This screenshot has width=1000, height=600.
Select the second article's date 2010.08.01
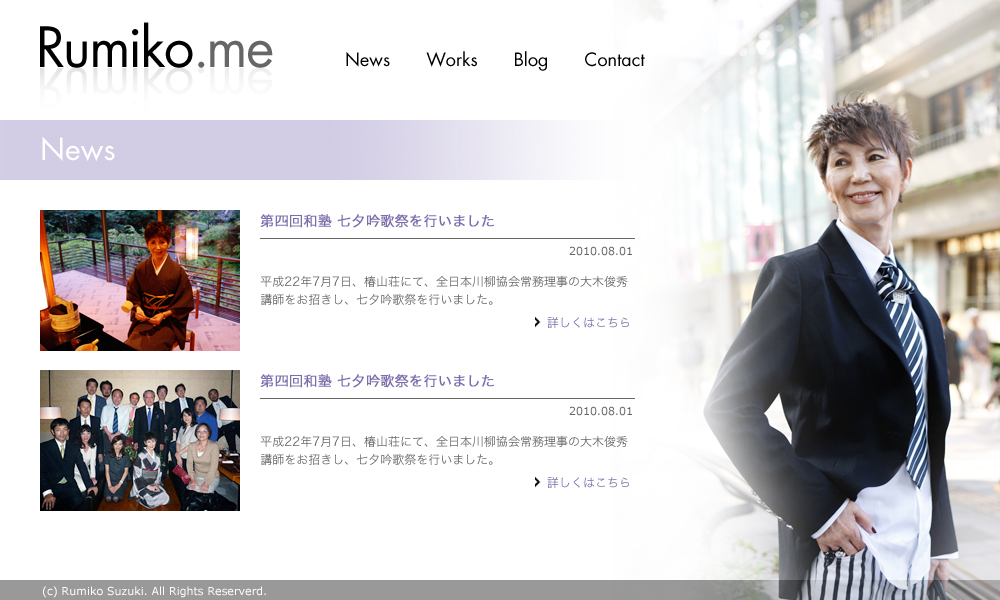601,411
